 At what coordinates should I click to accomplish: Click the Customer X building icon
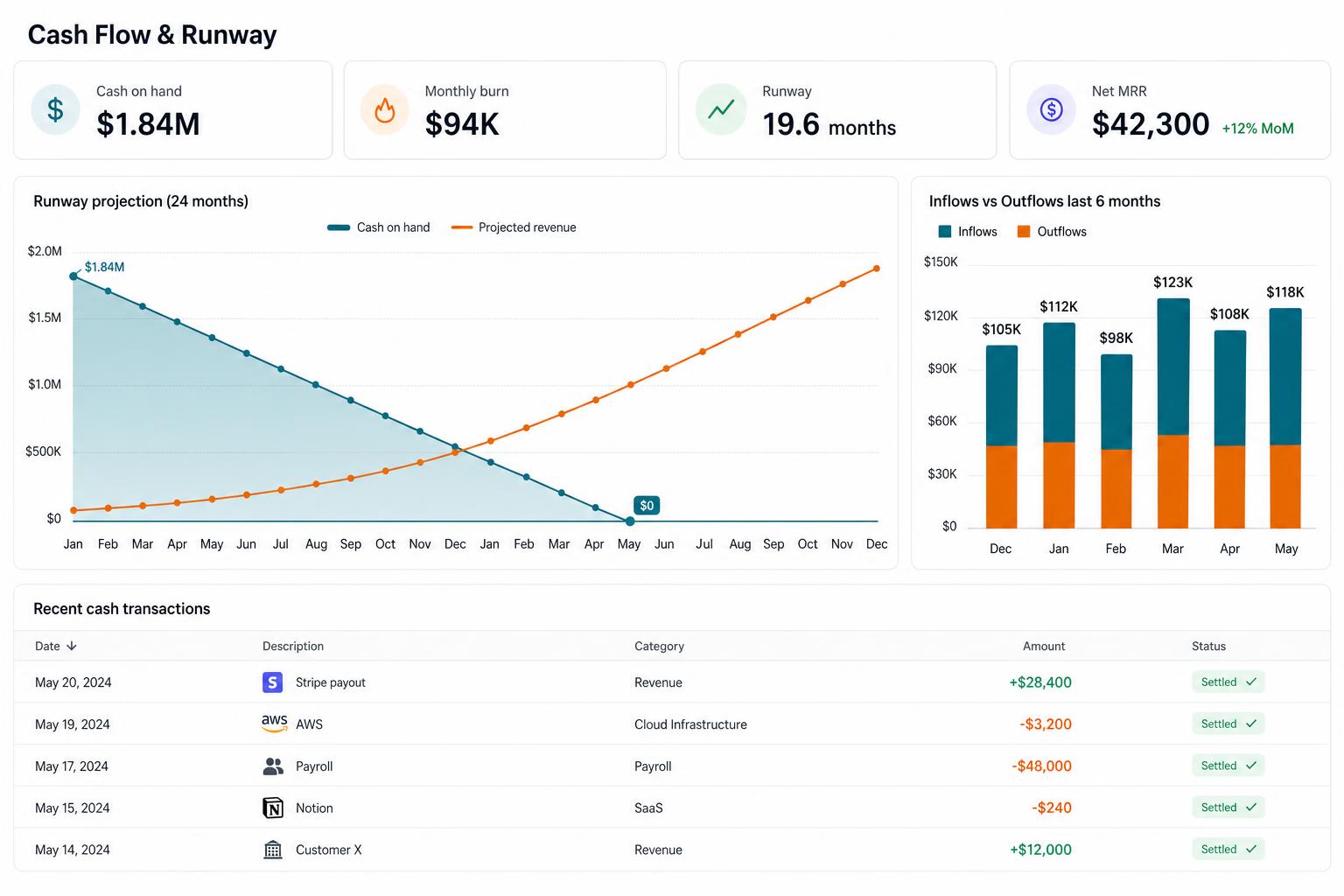[273, 850]
